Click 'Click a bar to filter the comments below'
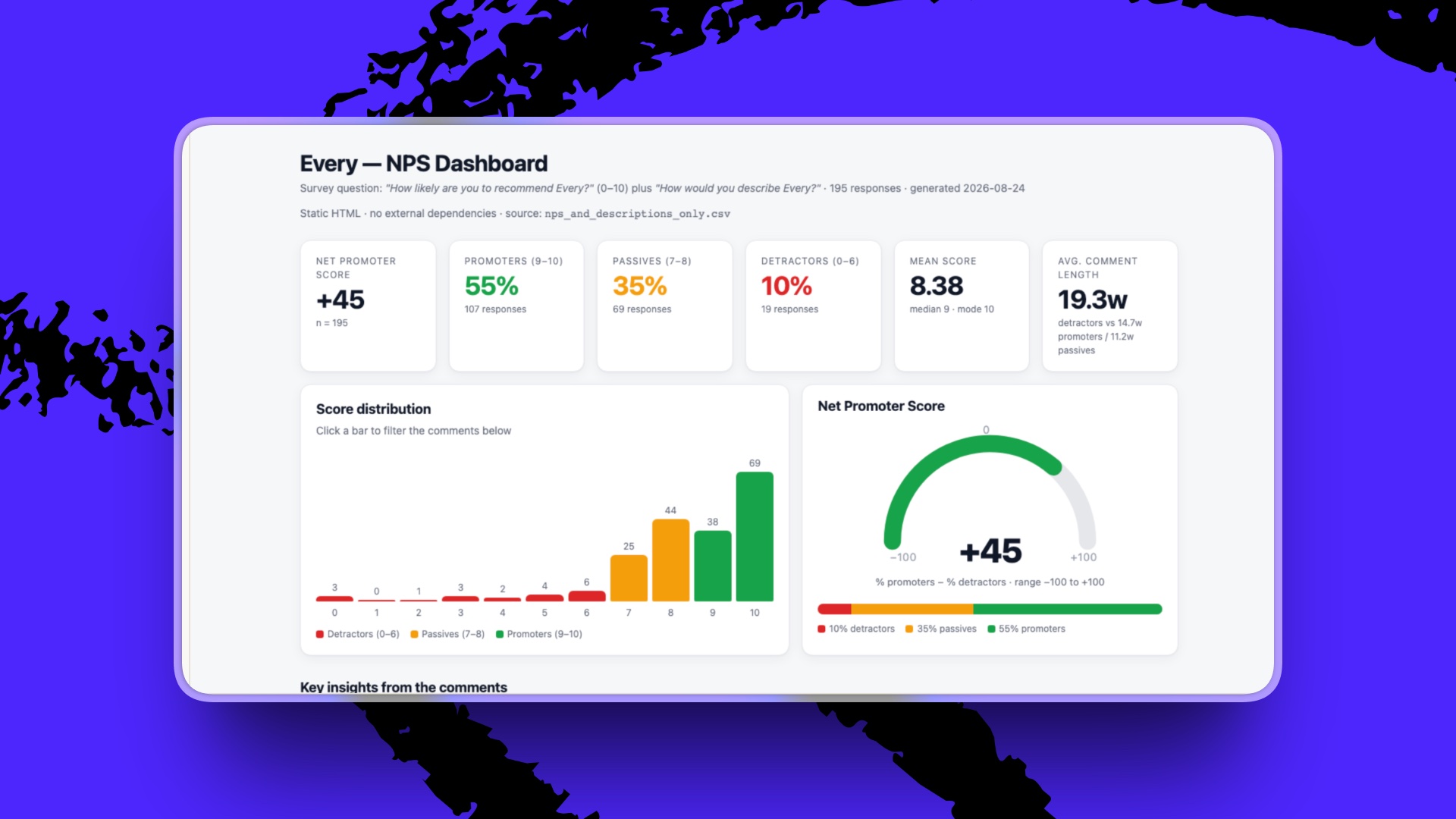This screenshot has width=1456, height=819. pos(413,431)
